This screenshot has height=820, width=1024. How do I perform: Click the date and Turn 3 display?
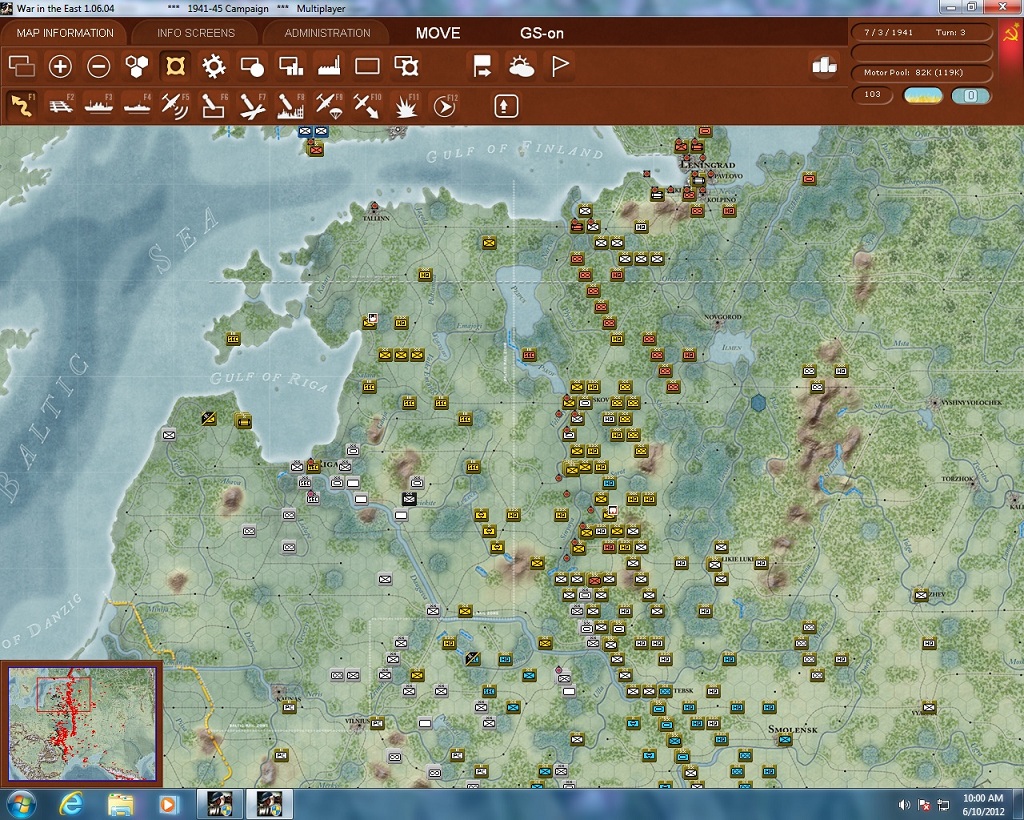click(921, 32)
